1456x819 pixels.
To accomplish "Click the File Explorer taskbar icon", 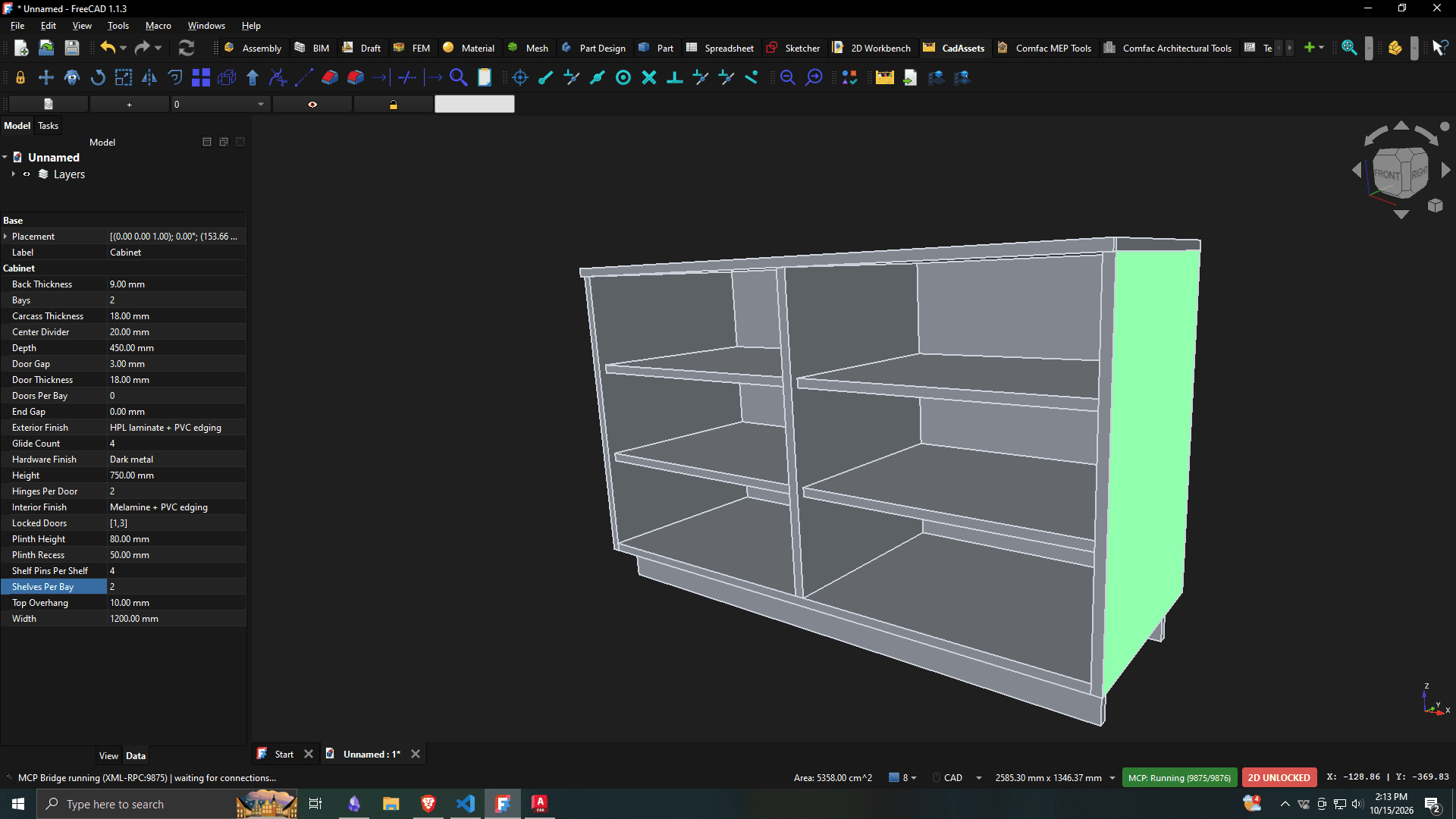I will (x=391, y=804).
